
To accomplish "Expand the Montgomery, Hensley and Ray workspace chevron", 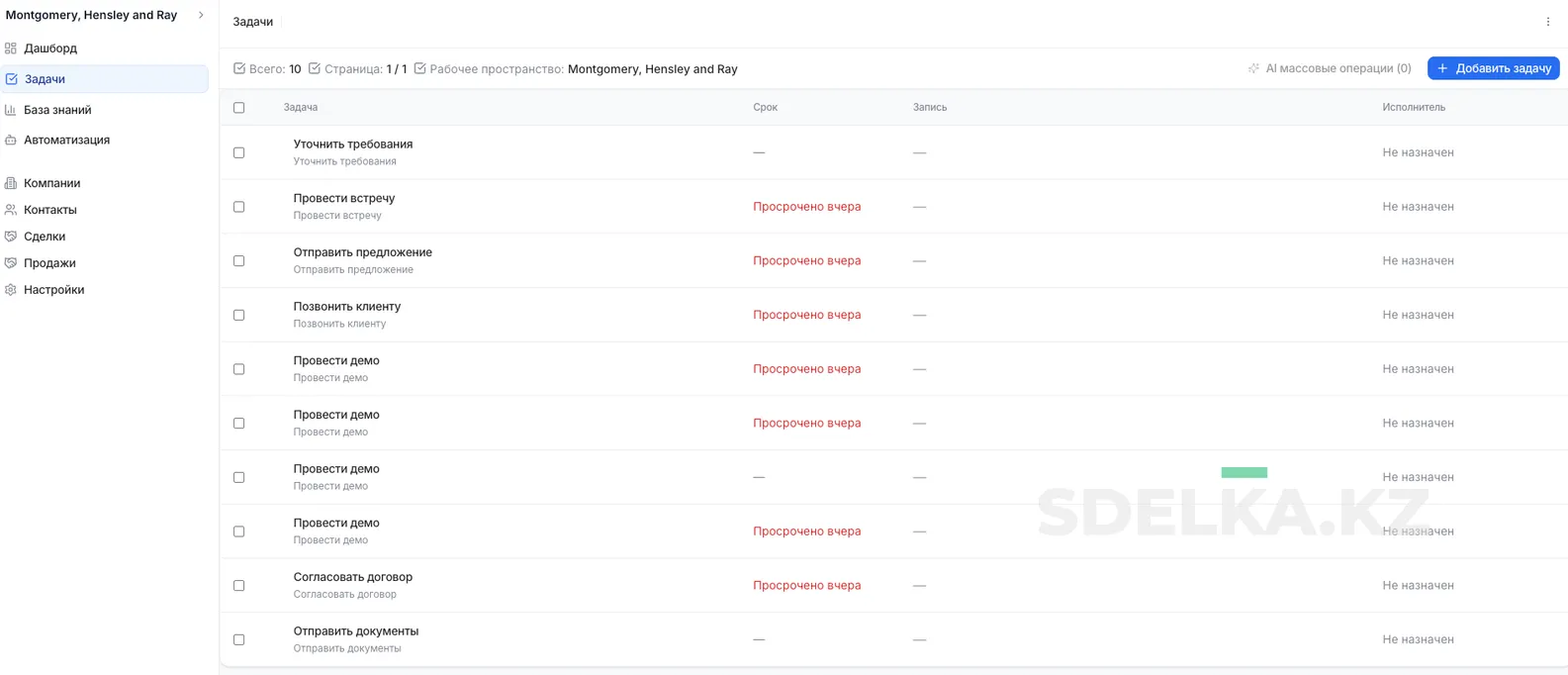I will pyautogui.click(x=201, y=15).
